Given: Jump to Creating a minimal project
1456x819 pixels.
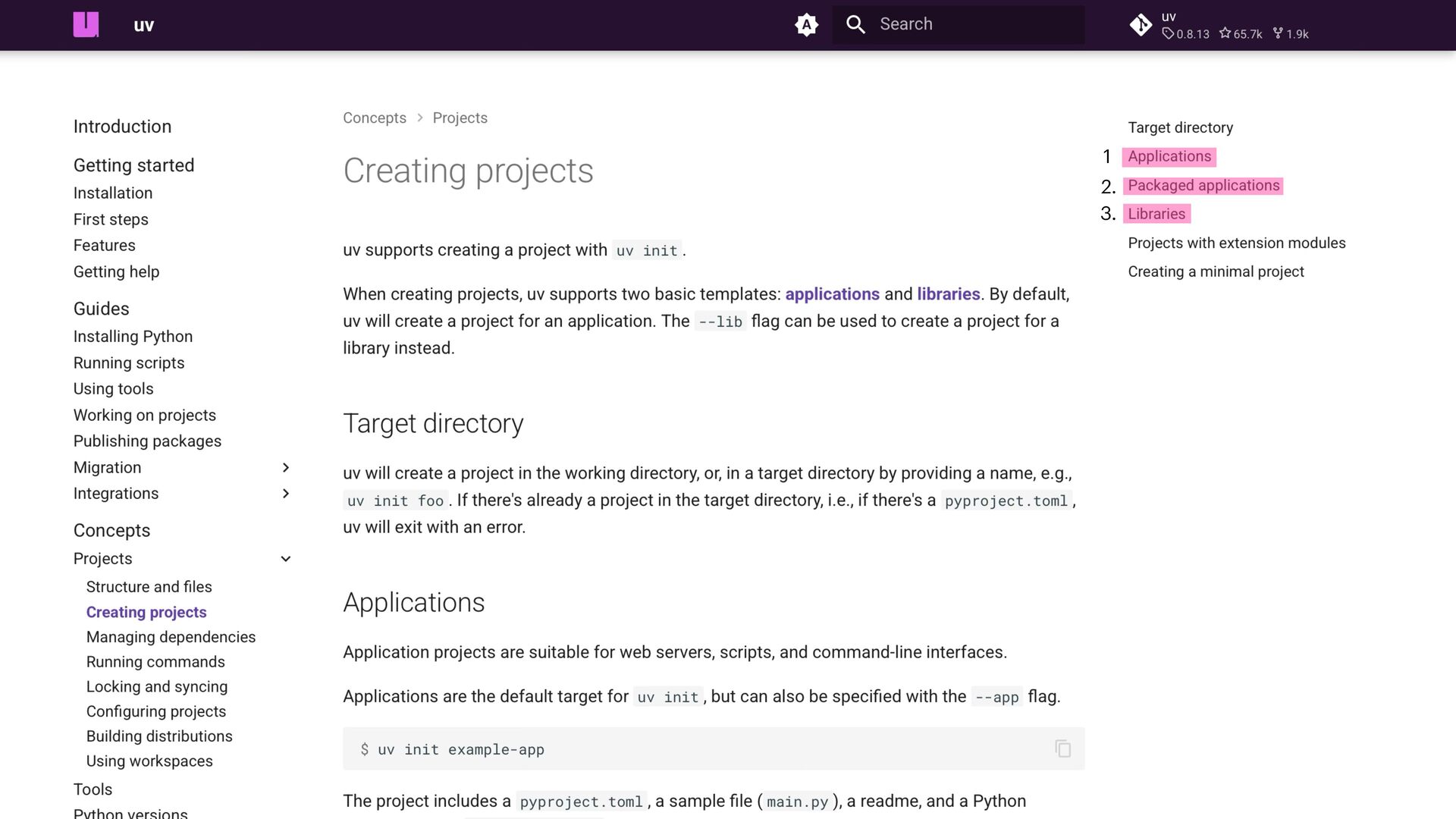Looking at the screenshot, I should click(x=1216, y=271).
